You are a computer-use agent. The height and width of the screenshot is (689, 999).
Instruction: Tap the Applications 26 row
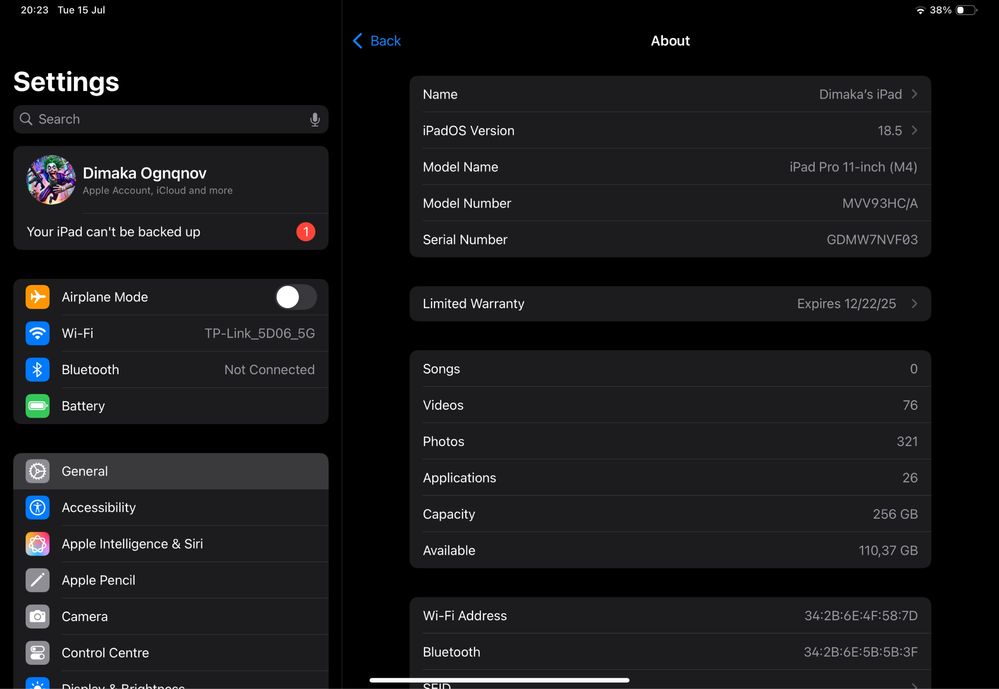click(670, 478)
